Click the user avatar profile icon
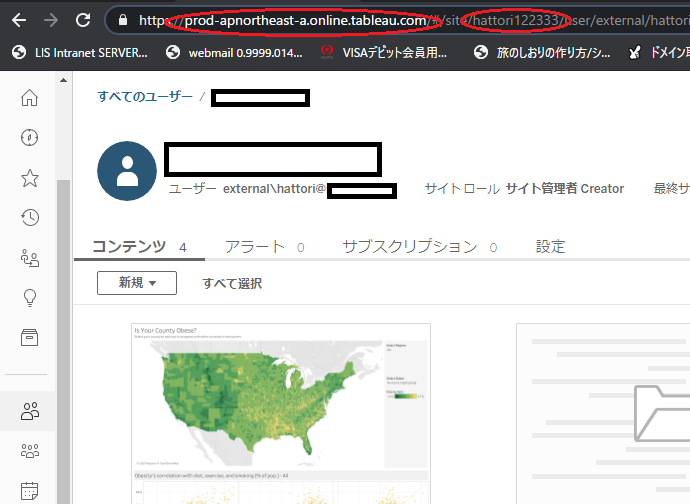Viewport: 690px width, 504px height. pos(127,171)
